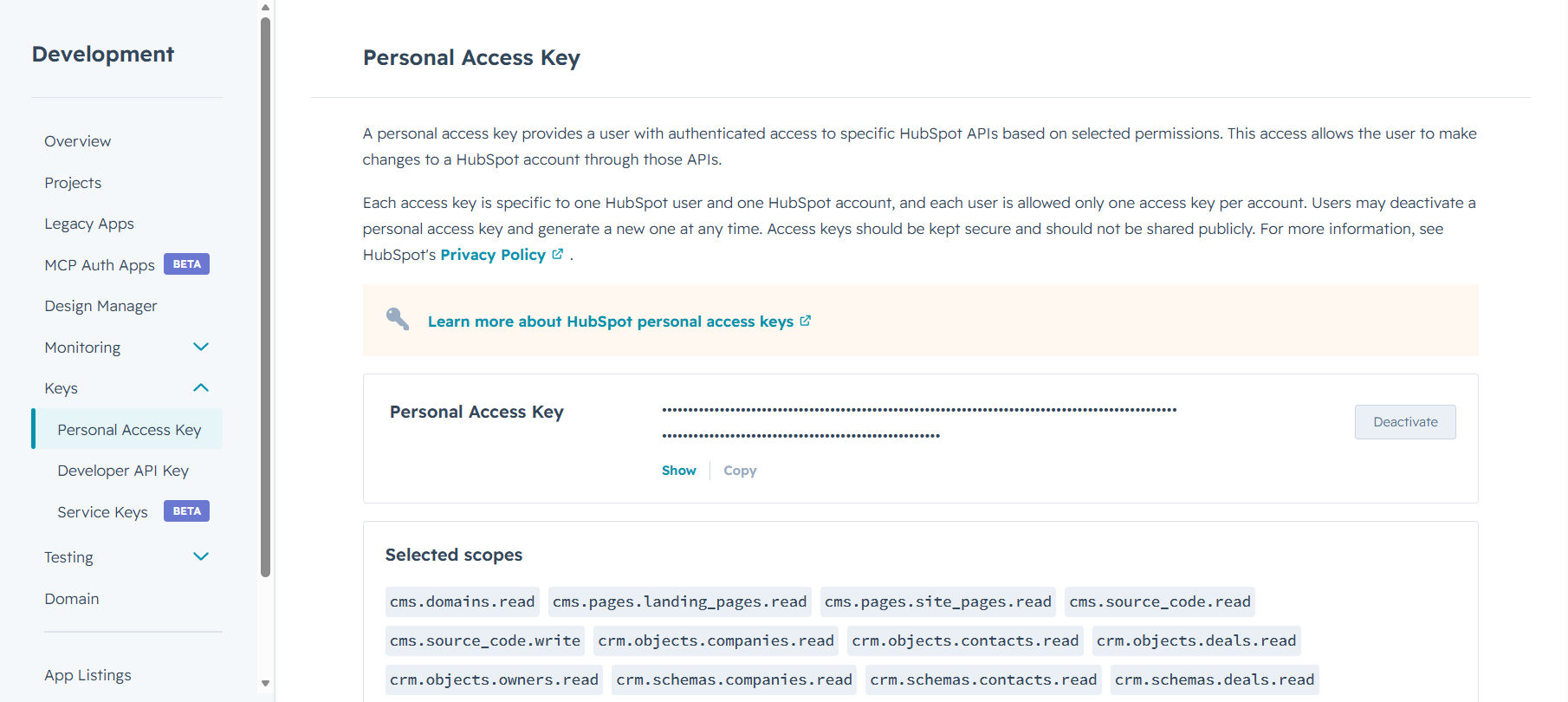Image resolution: width=1568 pixels, height=702 pixels.
Task: Select Design Manager in sidebar
Action: (100, 306)
